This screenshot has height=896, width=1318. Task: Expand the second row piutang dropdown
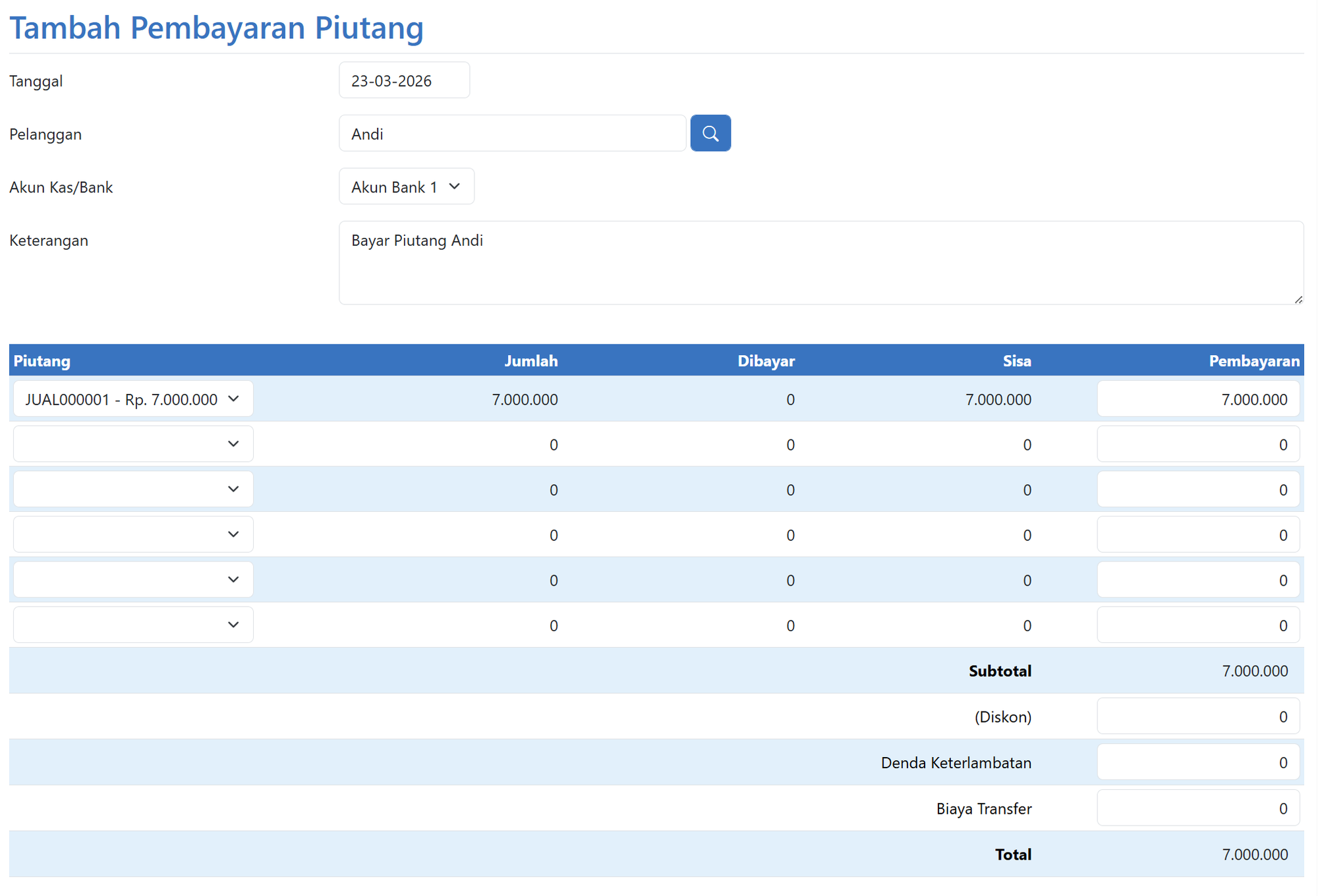(x=133, y=444)
